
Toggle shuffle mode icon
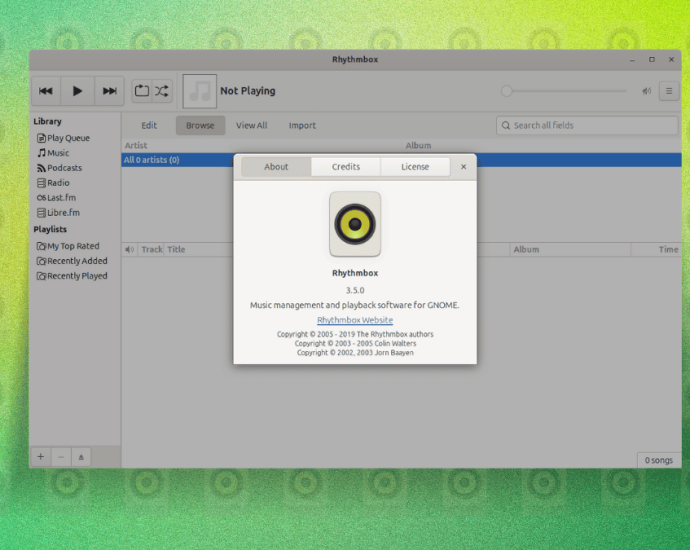coord(161,91)
